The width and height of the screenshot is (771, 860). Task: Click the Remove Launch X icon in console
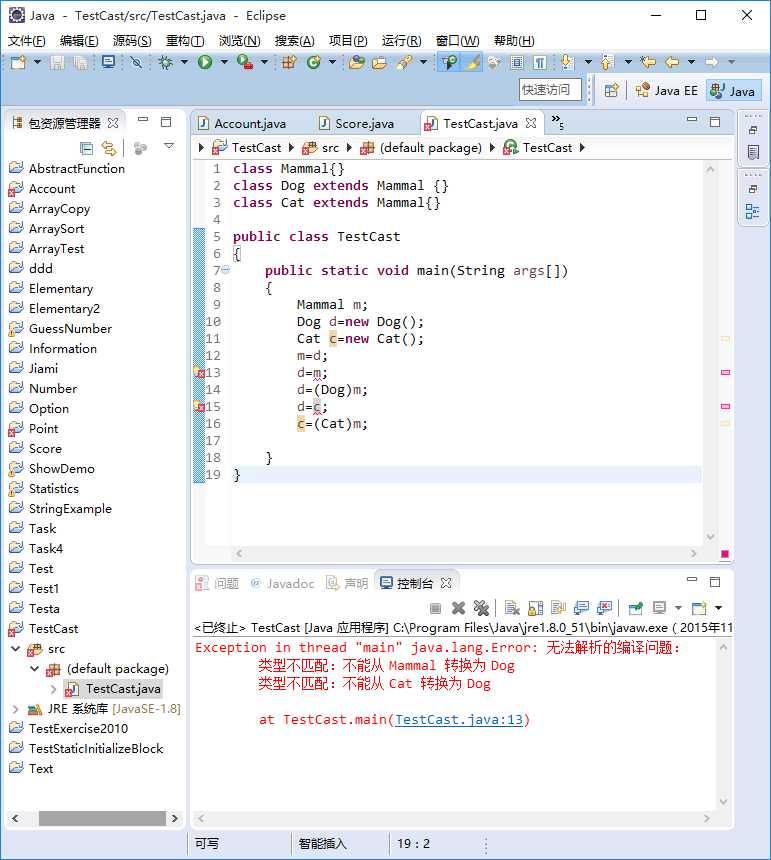tap(458, 608)
